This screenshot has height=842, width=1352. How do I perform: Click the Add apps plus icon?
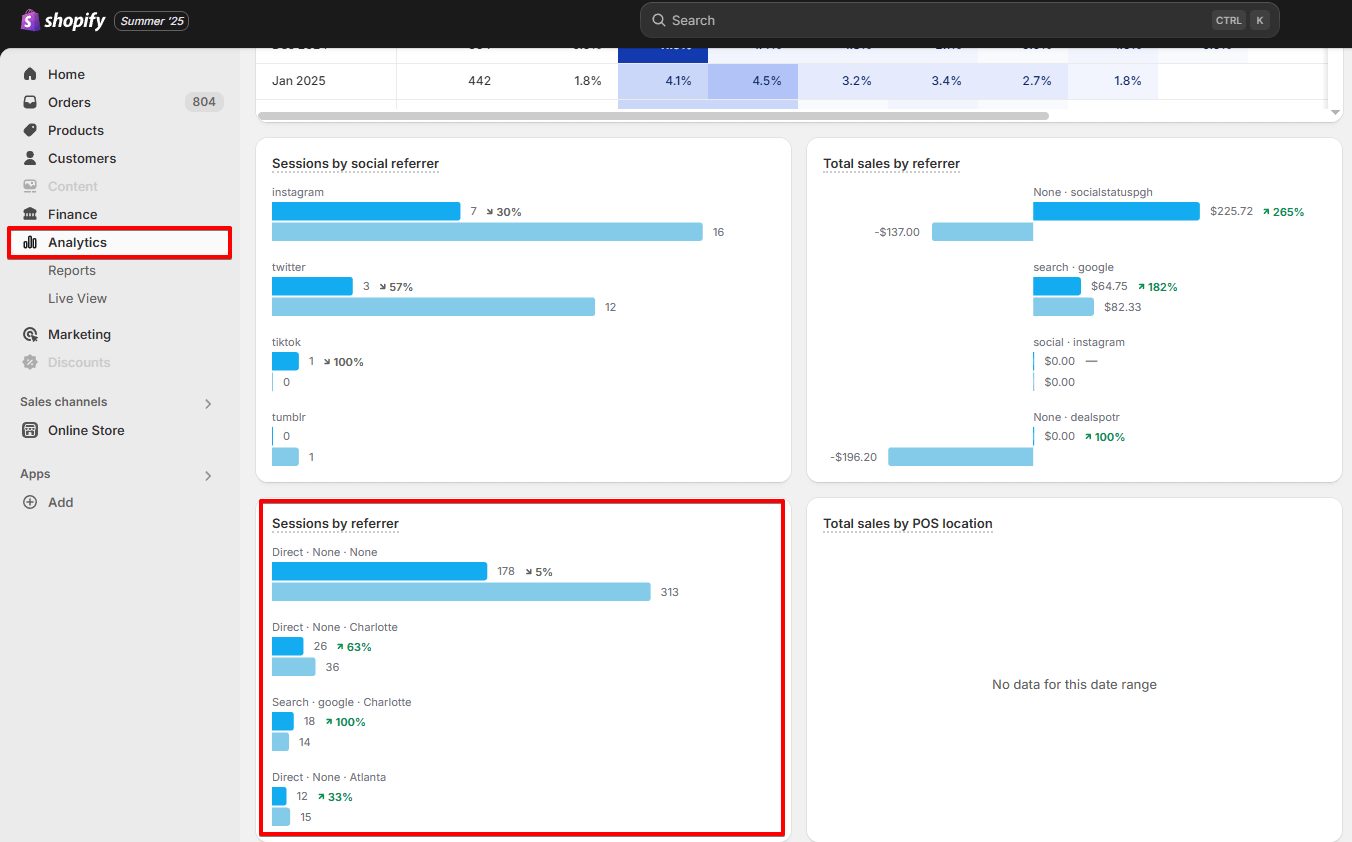[x=30, y=502]
